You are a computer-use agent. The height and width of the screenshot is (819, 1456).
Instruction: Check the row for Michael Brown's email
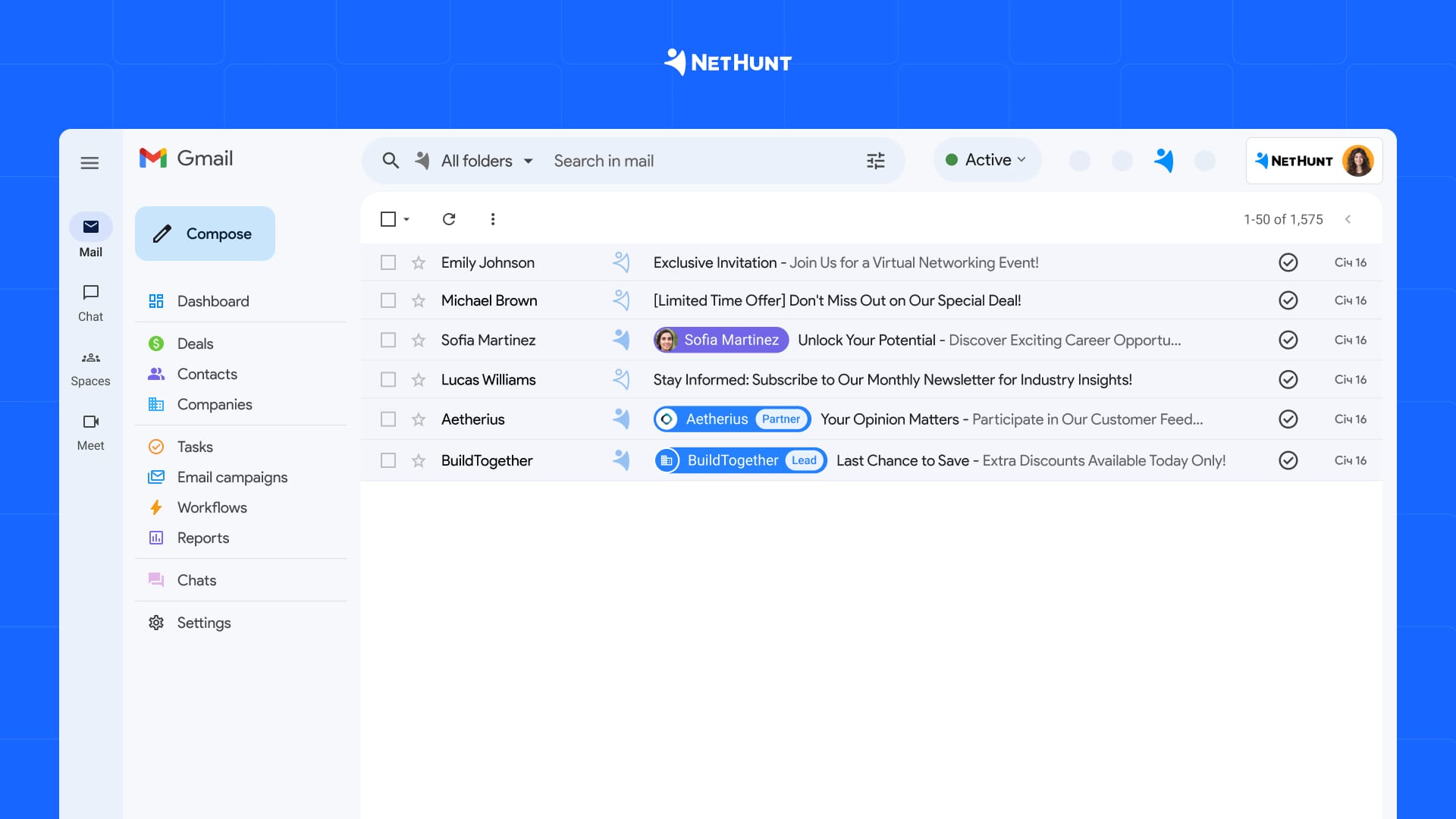388,300
